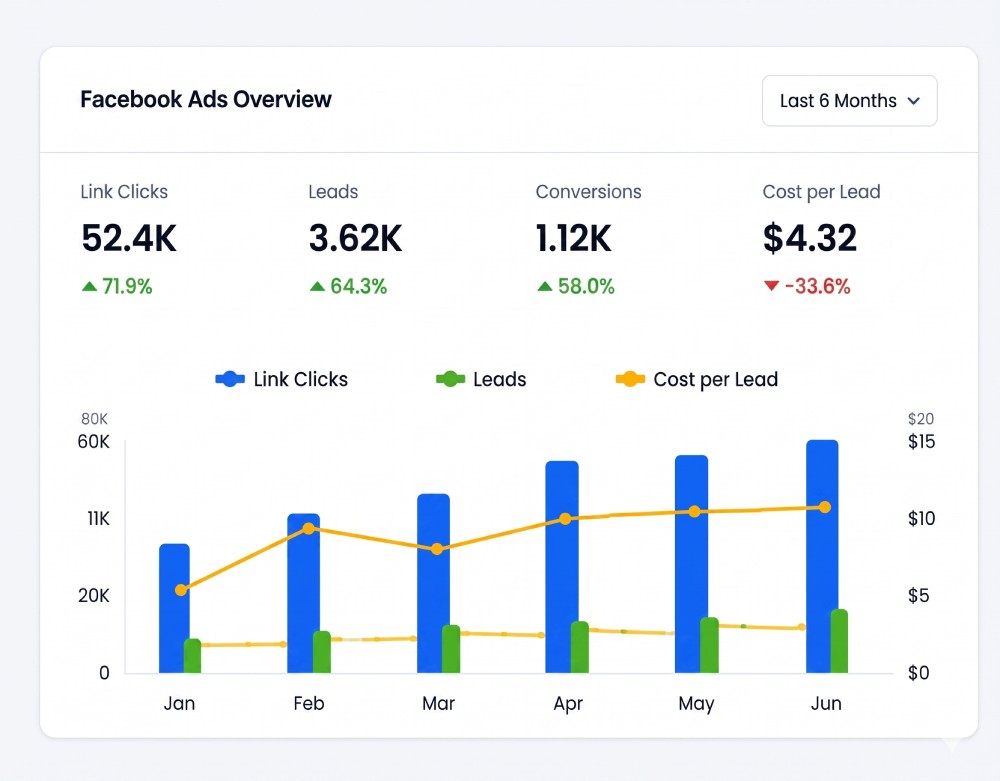
Task: Click the green Leads bar for Jan
Action: pos(193,656)
